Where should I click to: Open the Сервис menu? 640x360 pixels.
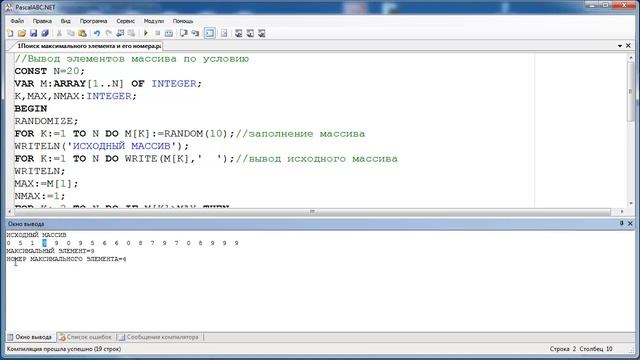[125, 21]
